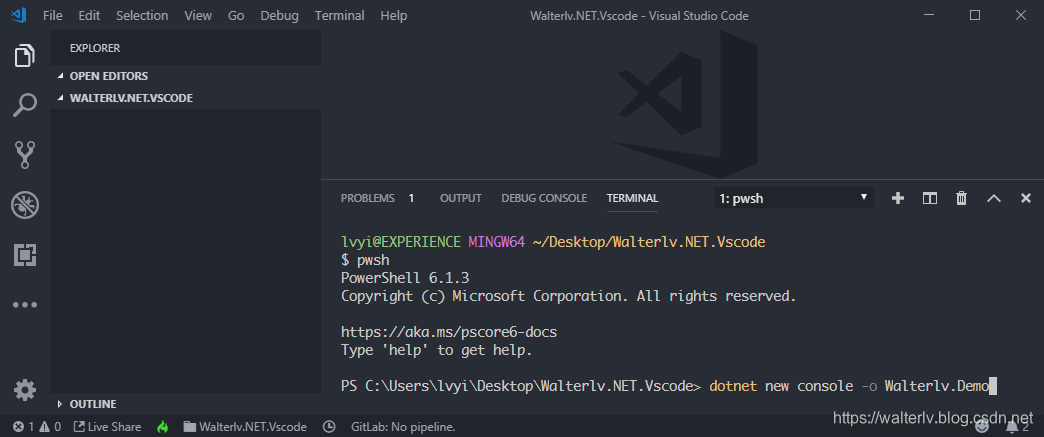Click the '$ pwsh' terminal line

point(365,260)
